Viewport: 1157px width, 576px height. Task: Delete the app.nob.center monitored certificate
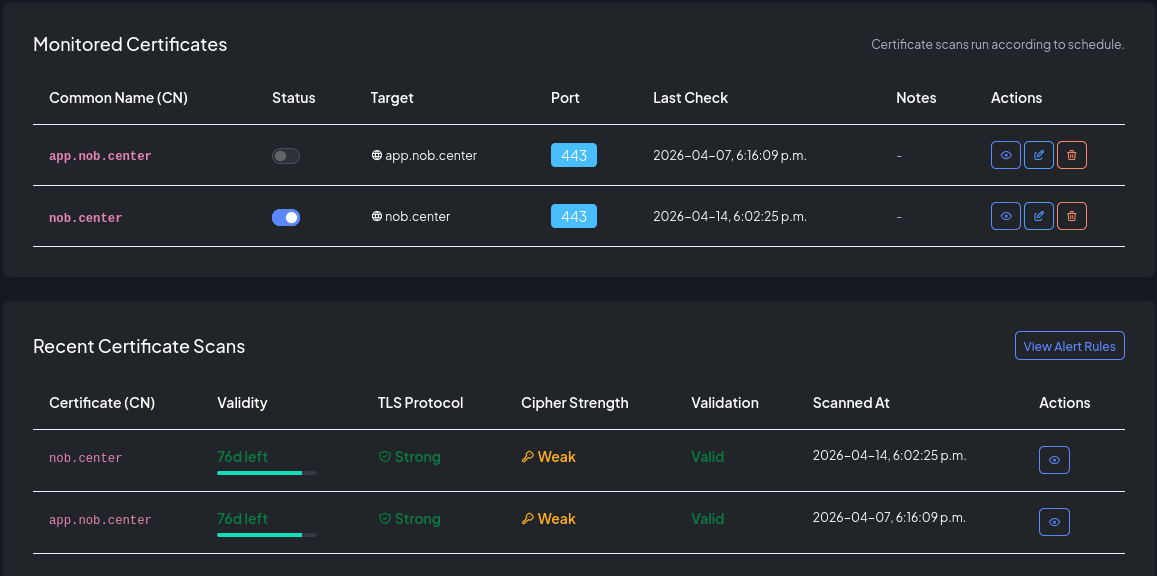click(x=1072, y=156)
